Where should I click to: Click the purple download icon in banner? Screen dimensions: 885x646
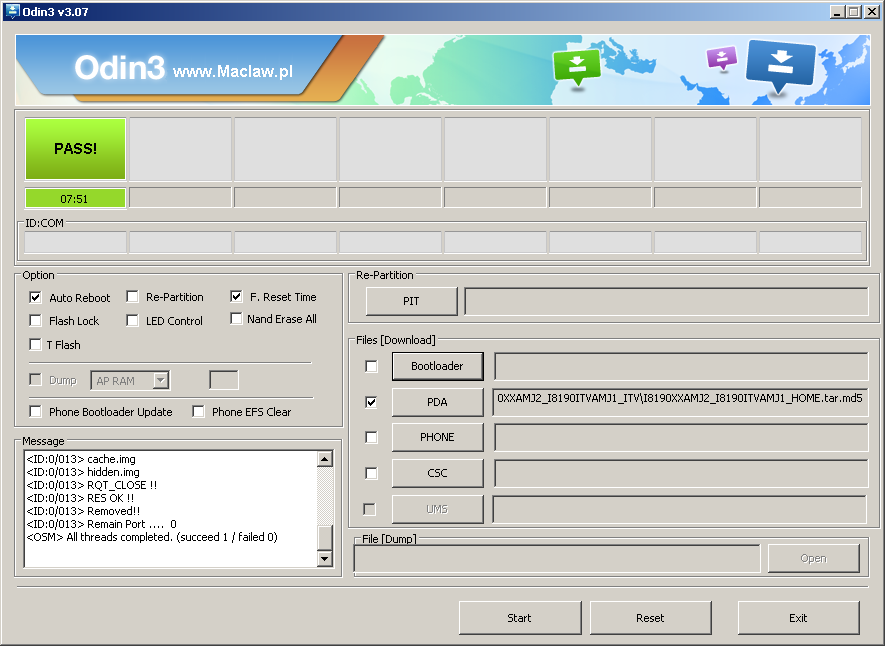point(721,58)
